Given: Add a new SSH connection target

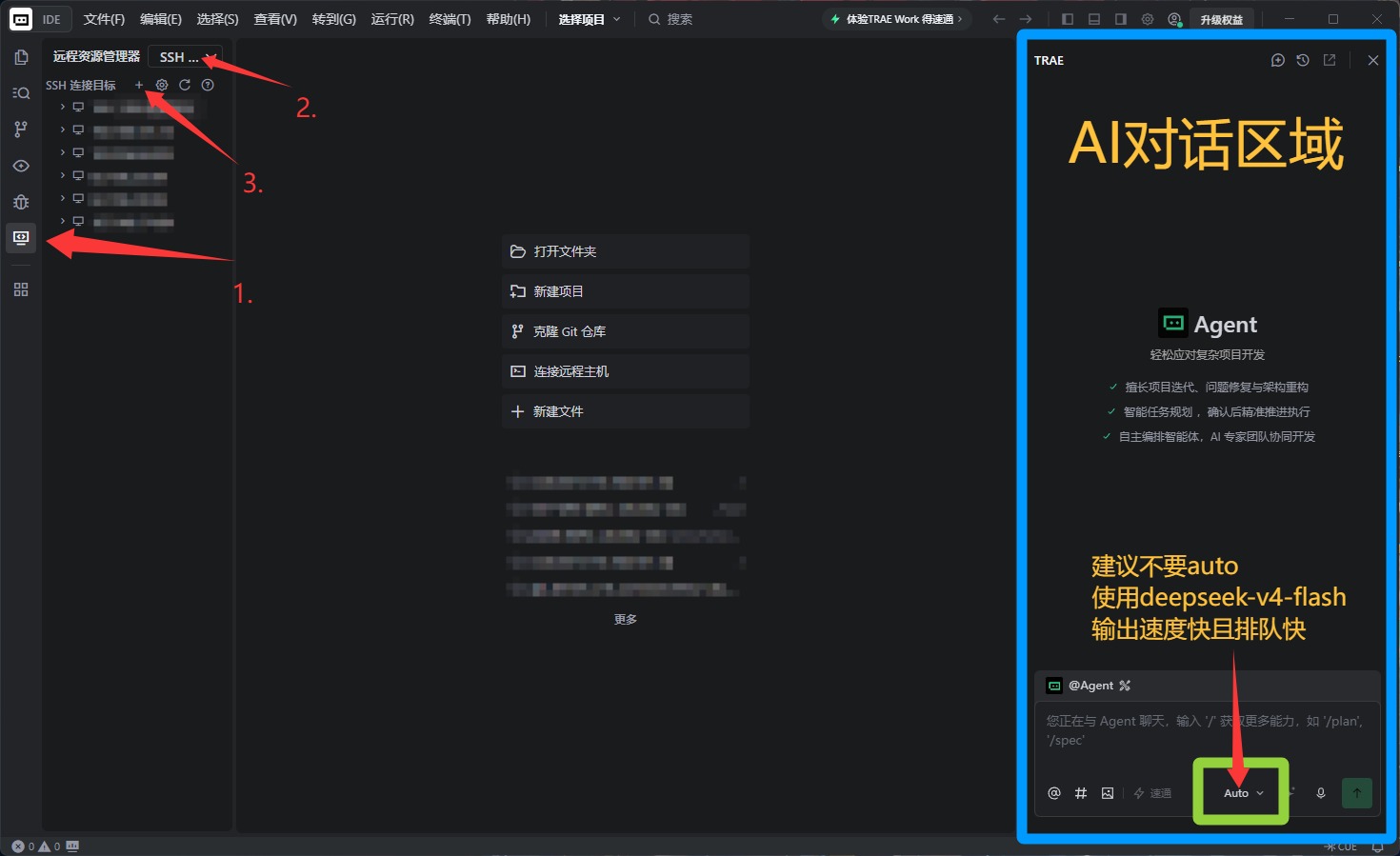Looking at the screenshot, I should (x=139, y=85).
